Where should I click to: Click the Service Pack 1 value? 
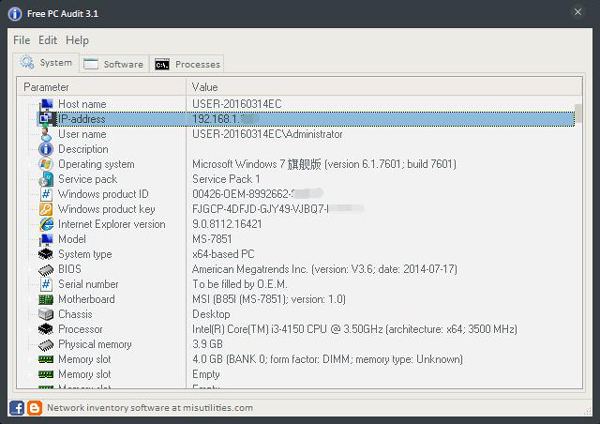pyautogui.click(x=226, y=179)
